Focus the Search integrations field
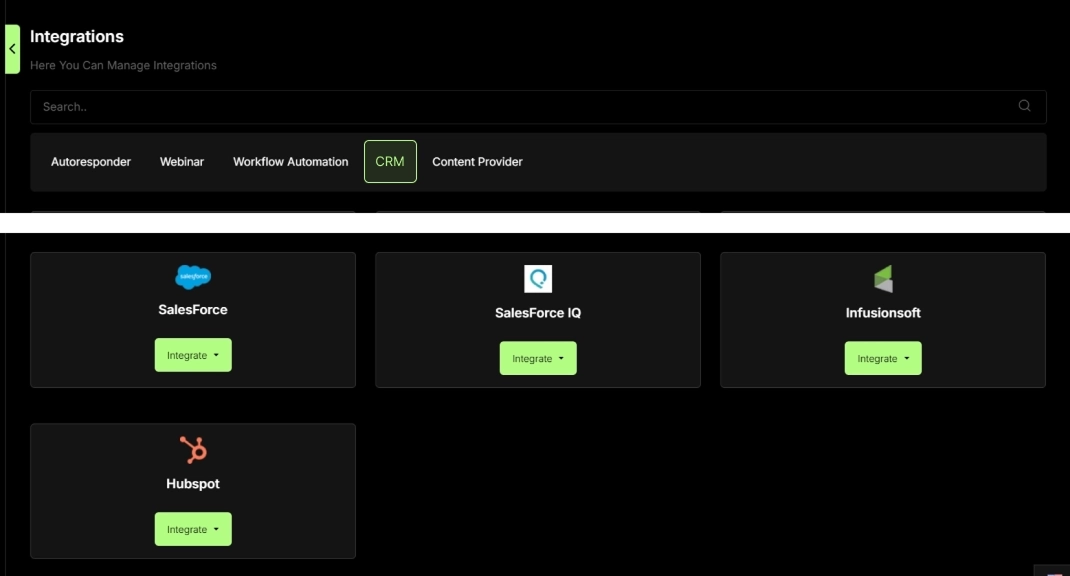The width and height of the screenshot is (1070, 576). pos(538,106)
